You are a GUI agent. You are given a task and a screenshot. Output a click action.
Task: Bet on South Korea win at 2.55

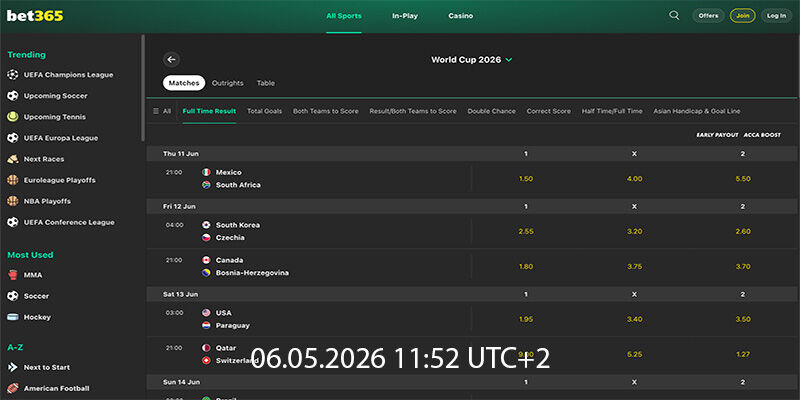point(526,232)
